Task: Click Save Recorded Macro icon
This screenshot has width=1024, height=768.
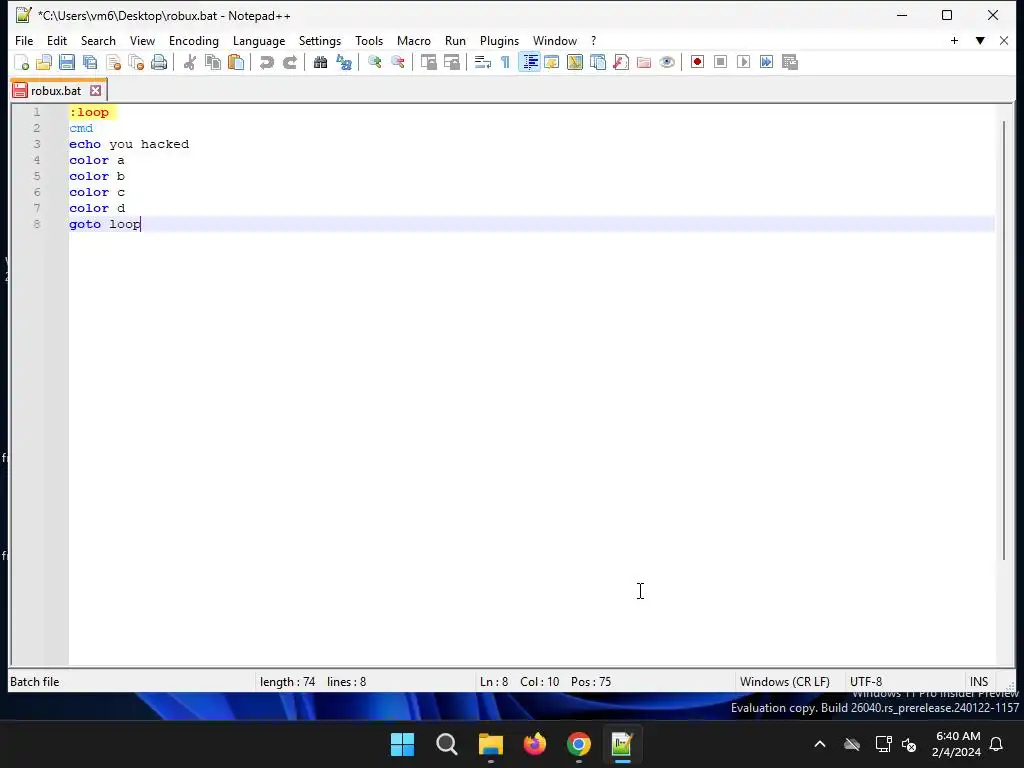Action: pos(790,62)
